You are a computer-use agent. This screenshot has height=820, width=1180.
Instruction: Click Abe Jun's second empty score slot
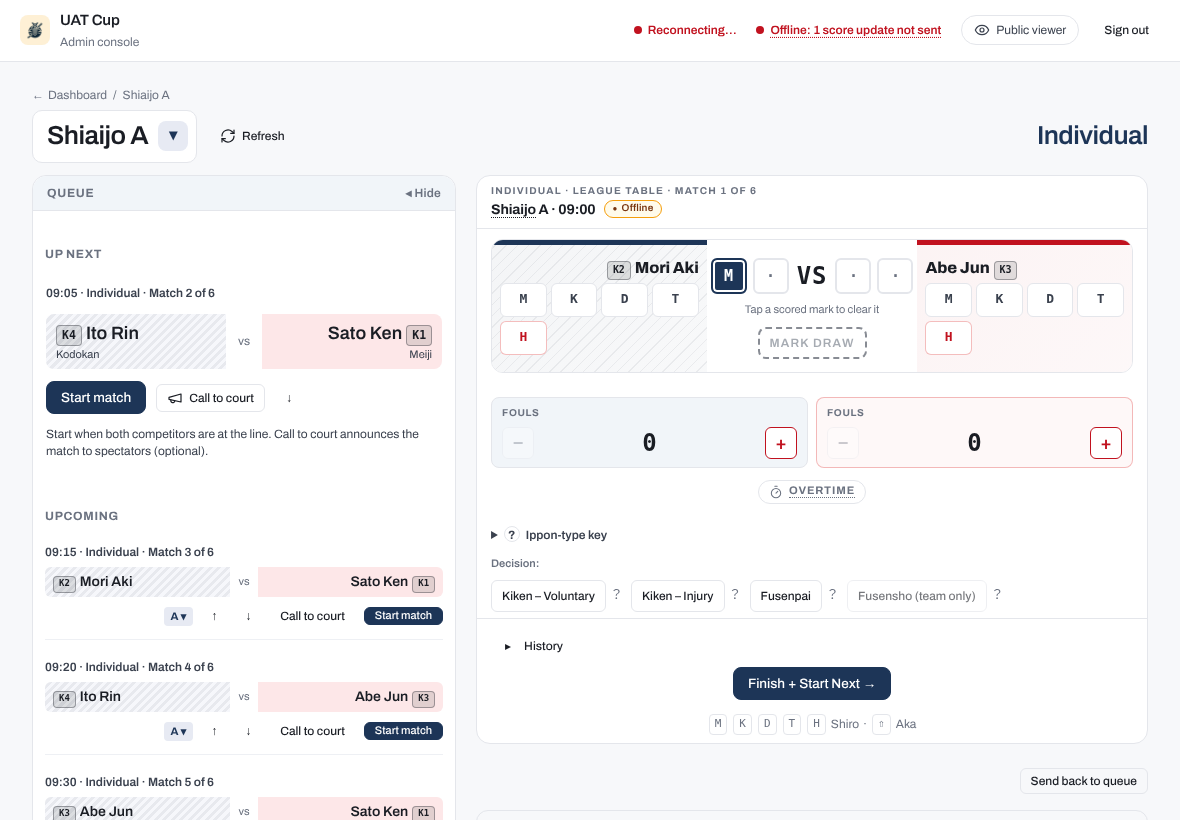tap(896, 276)
